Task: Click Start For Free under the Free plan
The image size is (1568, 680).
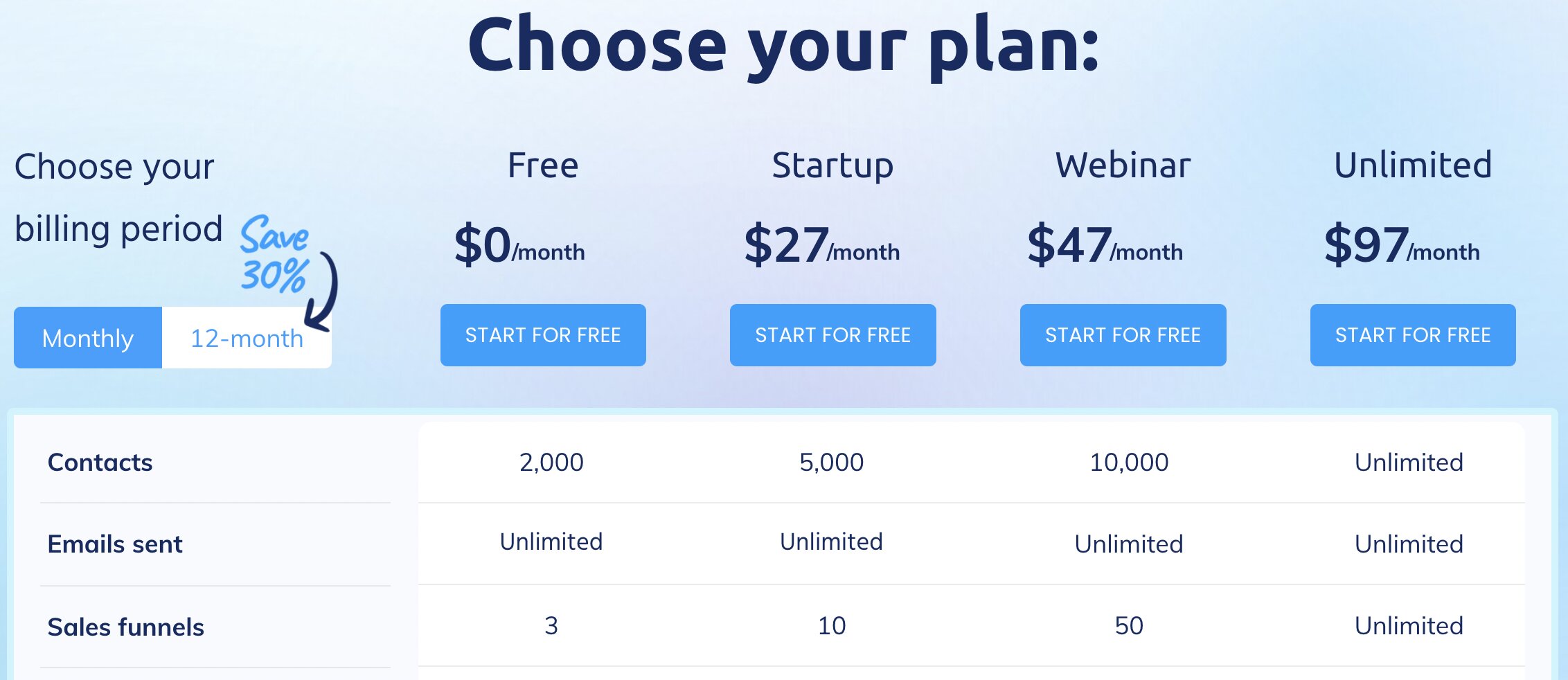Action: (543, 334)
